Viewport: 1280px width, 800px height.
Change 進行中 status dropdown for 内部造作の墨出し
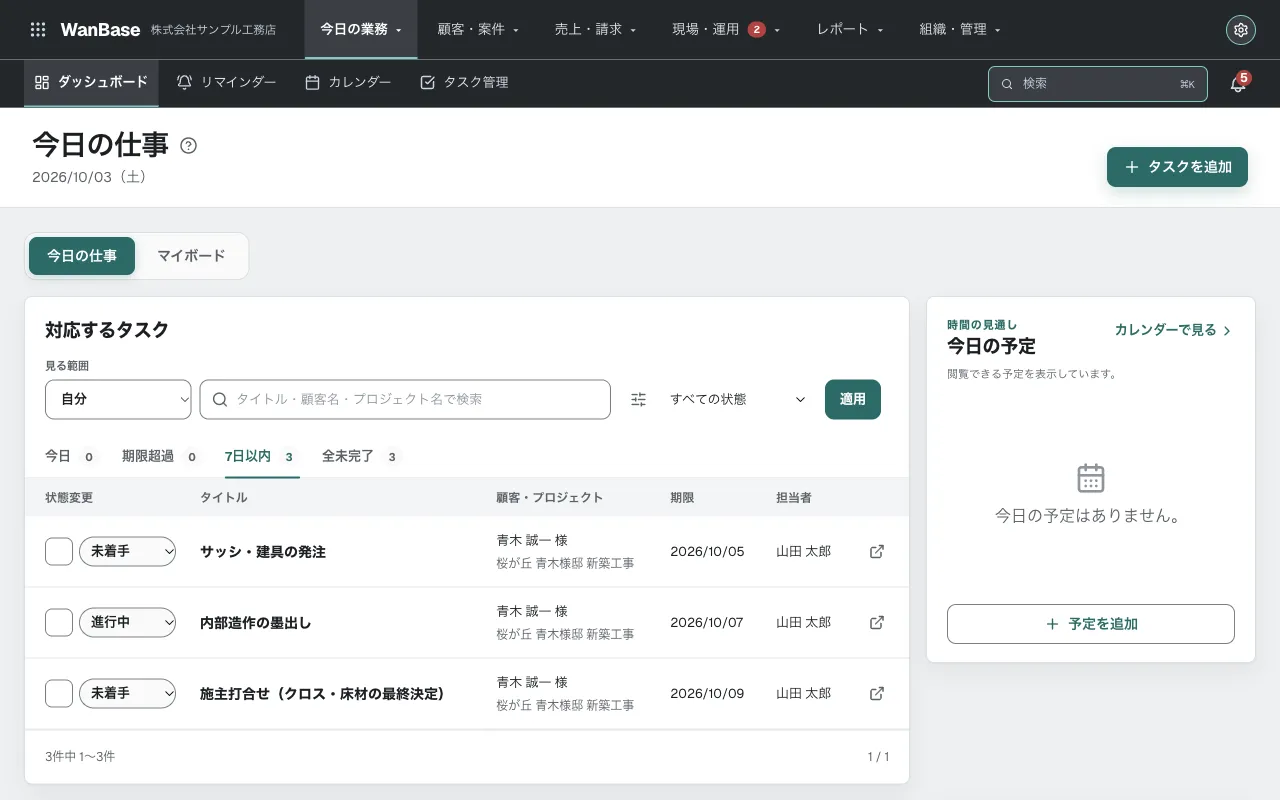click(x=127, y=622)
